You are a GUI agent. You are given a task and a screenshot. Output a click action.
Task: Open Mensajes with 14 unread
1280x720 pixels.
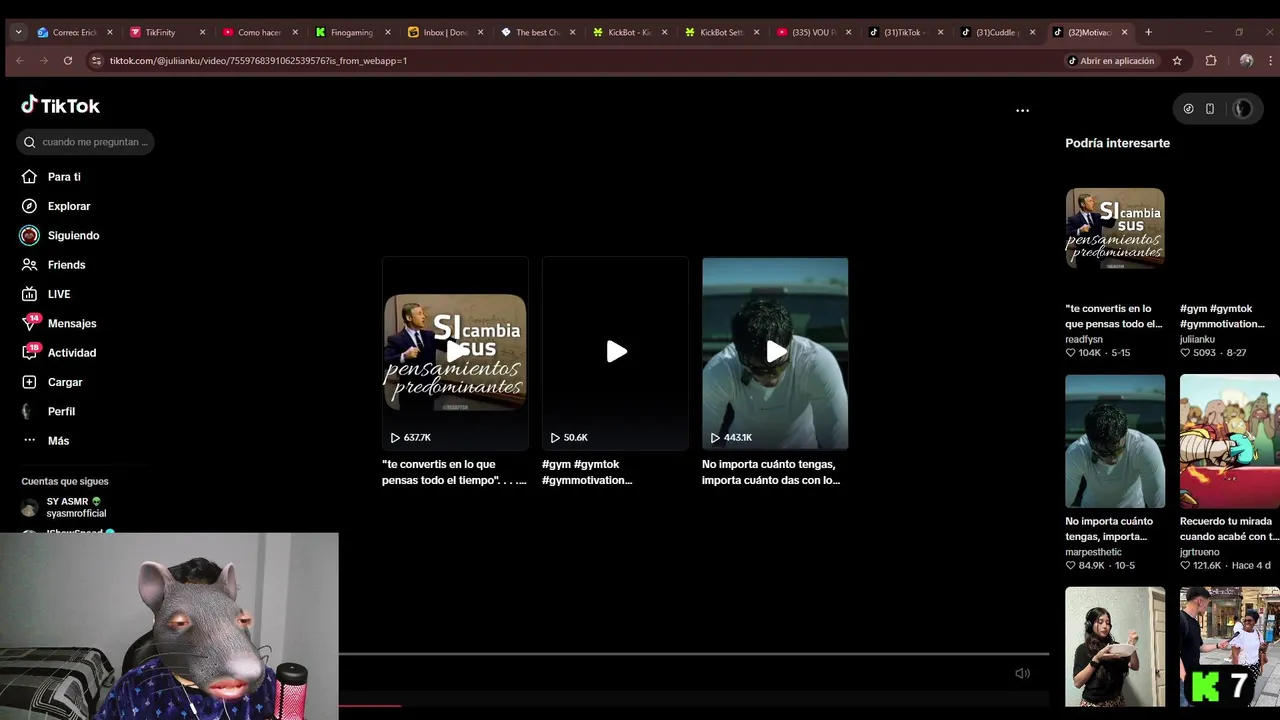(72, 323)
